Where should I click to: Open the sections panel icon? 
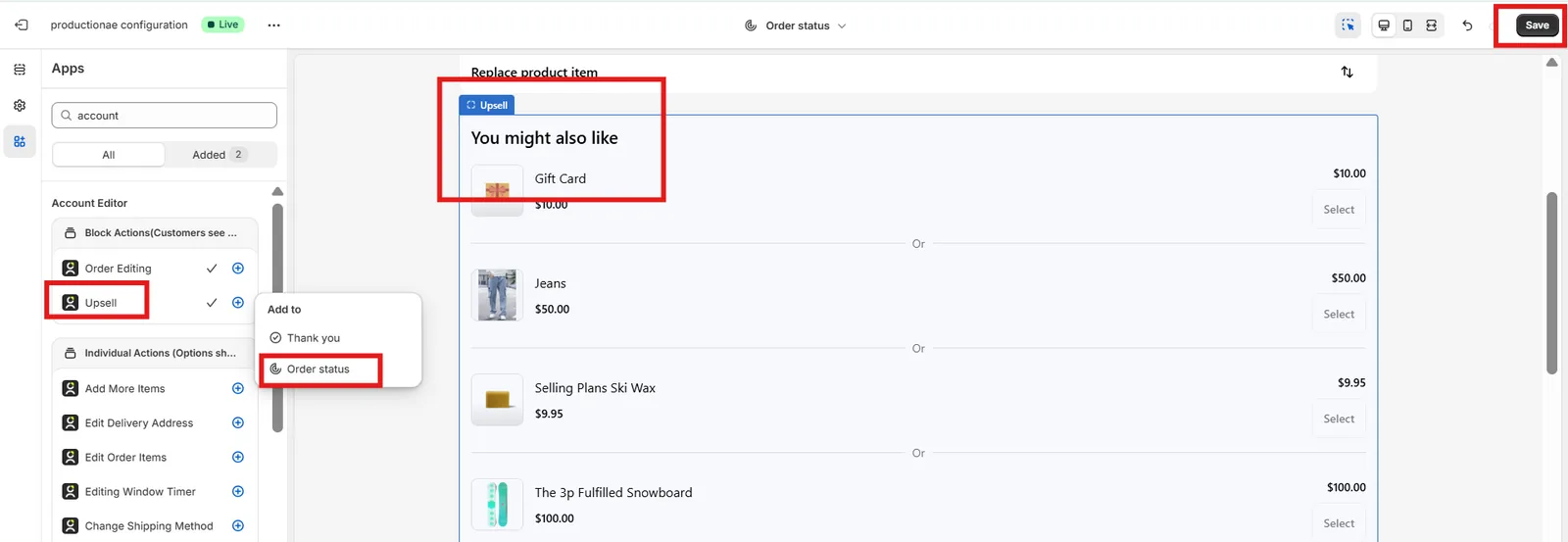pos(20,70)
